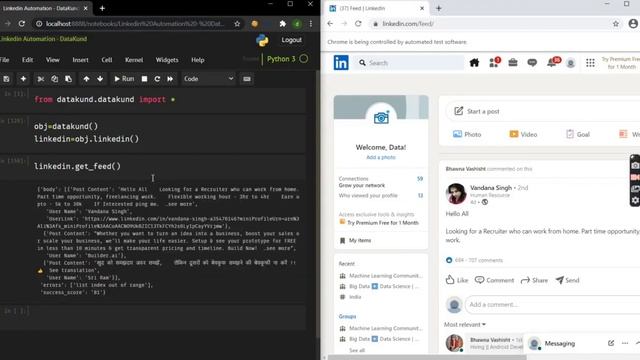Copy the selected cell in Jupyter toolbar

tap(54, 79)
